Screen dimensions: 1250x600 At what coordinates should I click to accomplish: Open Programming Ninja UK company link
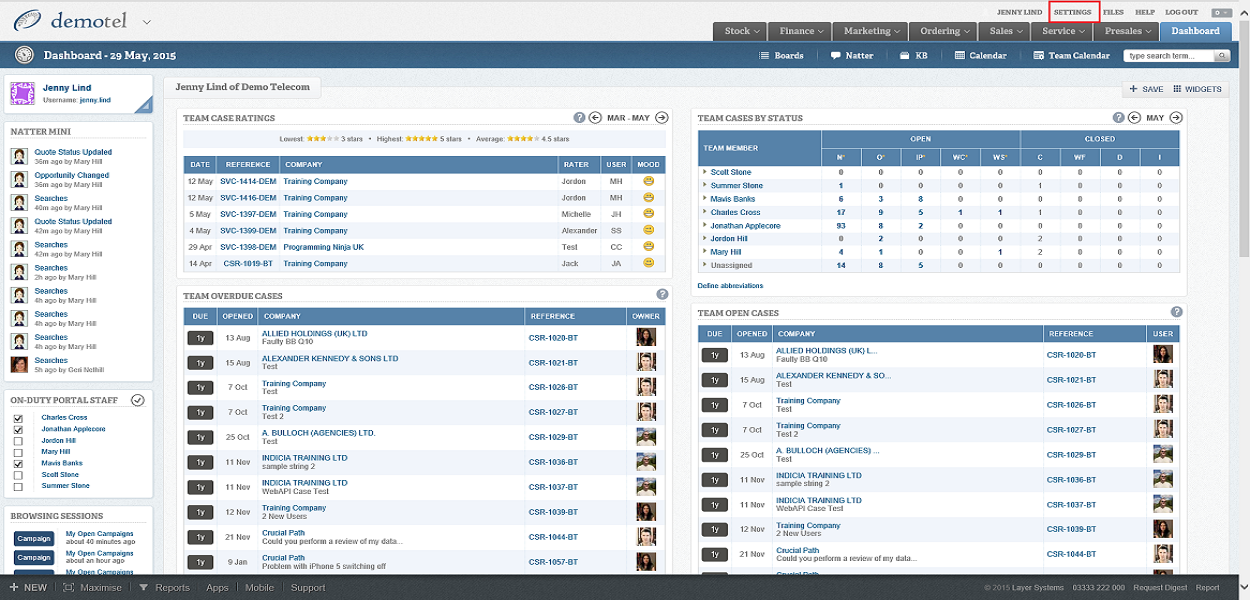[x=323, y=247]
